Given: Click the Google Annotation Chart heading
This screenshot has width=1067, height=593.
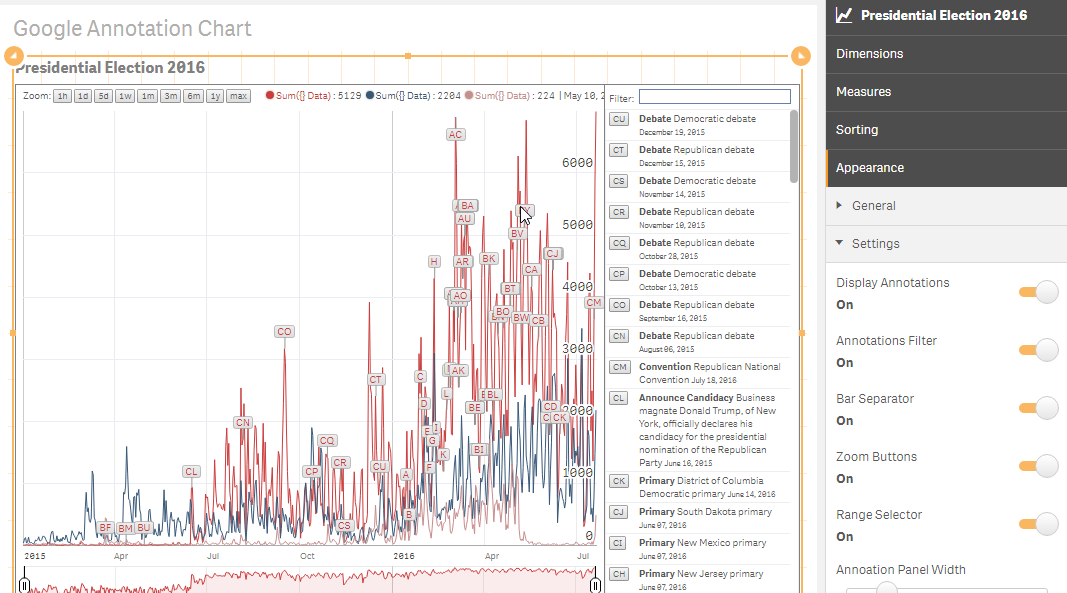Looking at the screenshot, I should [x=132, y=29].
